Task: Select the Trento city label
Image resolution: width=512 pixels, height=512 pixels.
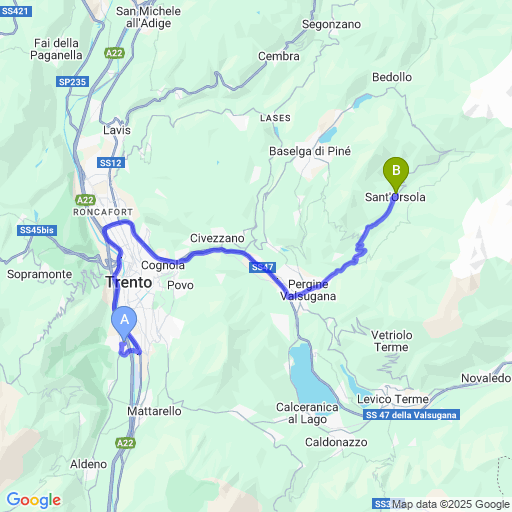Action: [x=129, y=282]
